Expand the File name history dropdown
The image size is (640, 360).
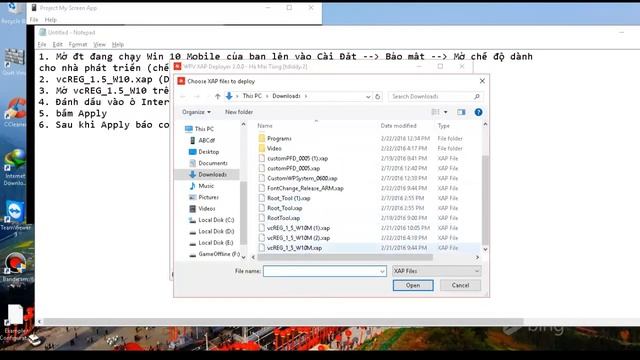click(382, 271)
